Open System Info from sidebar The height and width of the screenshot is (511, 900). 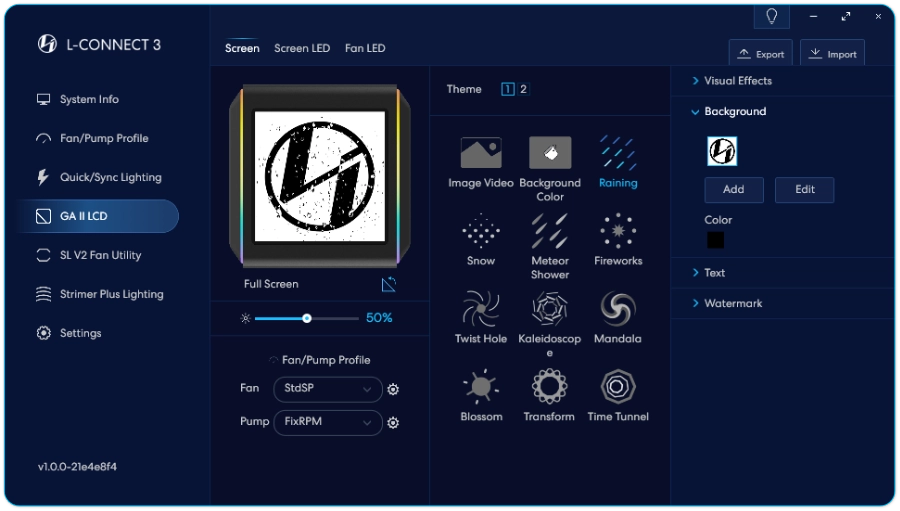(89, 99)
